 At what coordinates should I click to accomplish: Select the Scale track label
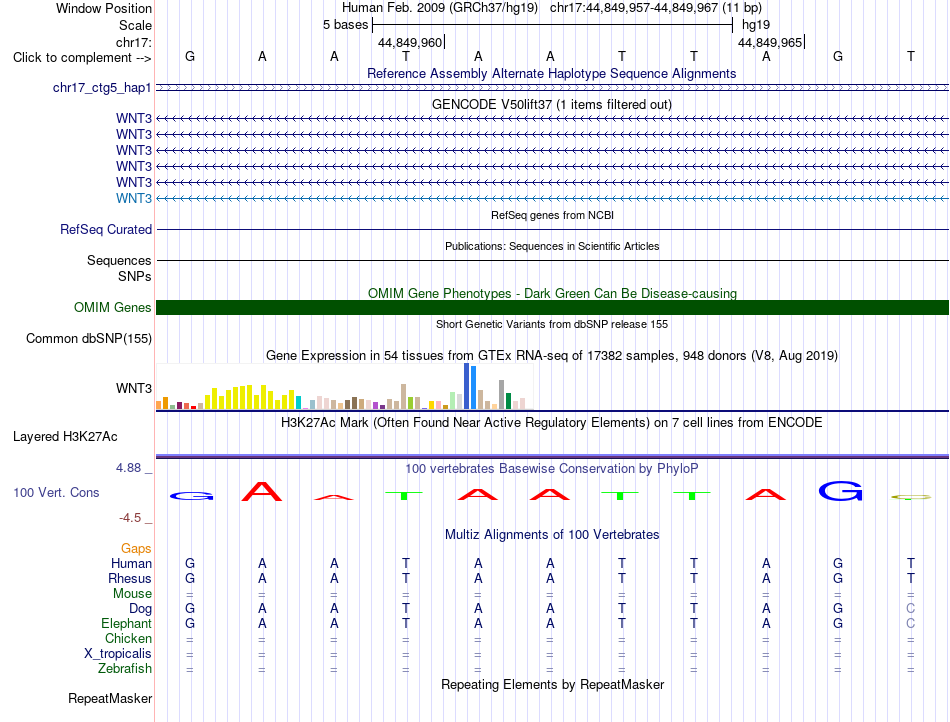135,25
